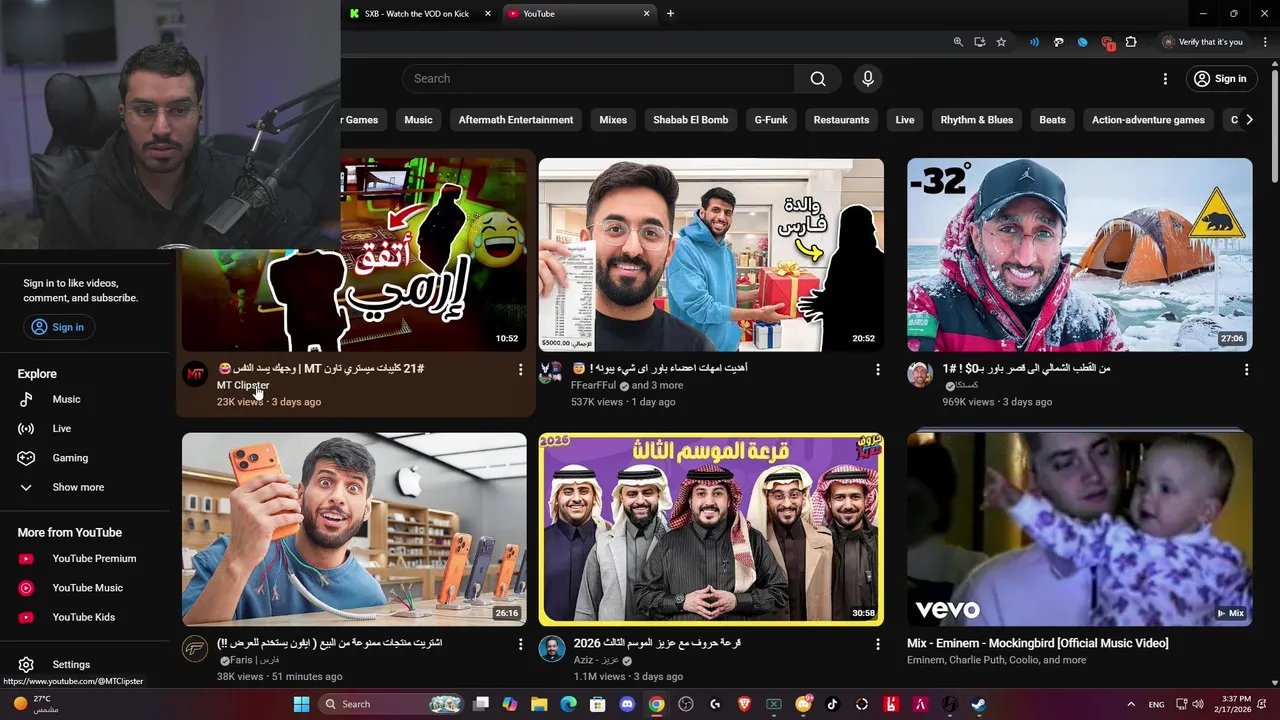Open TikTok from the taskbar
Viewport: 1280px width, 720px height.
[x=832, y=704]
